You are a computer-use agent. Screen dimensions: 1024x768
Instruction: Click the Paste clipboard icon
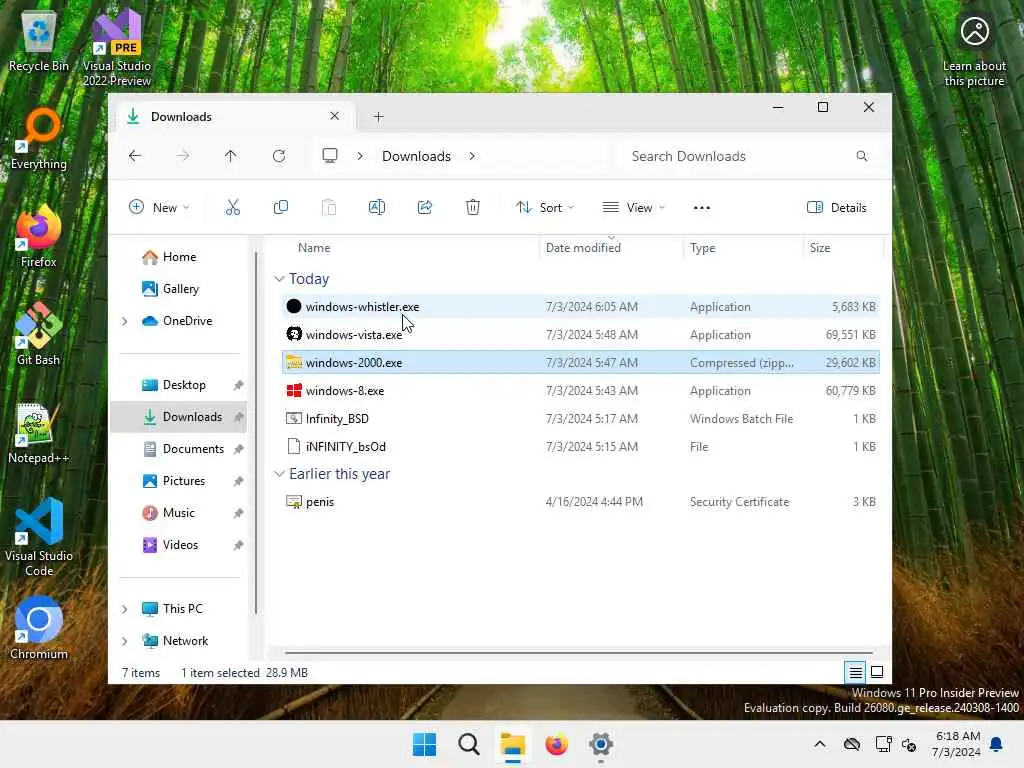[x=329, y=208]
